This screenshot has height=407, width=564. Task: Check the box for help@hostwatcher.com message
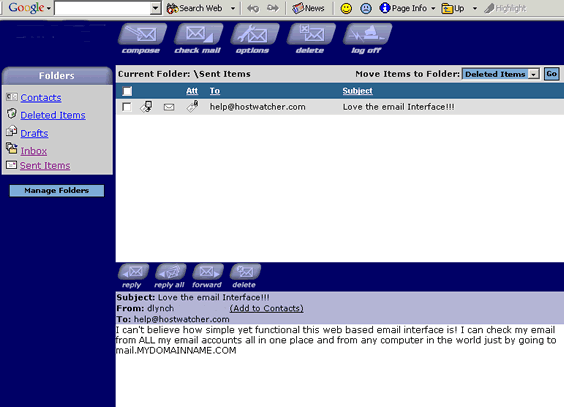tap(127, 107)
